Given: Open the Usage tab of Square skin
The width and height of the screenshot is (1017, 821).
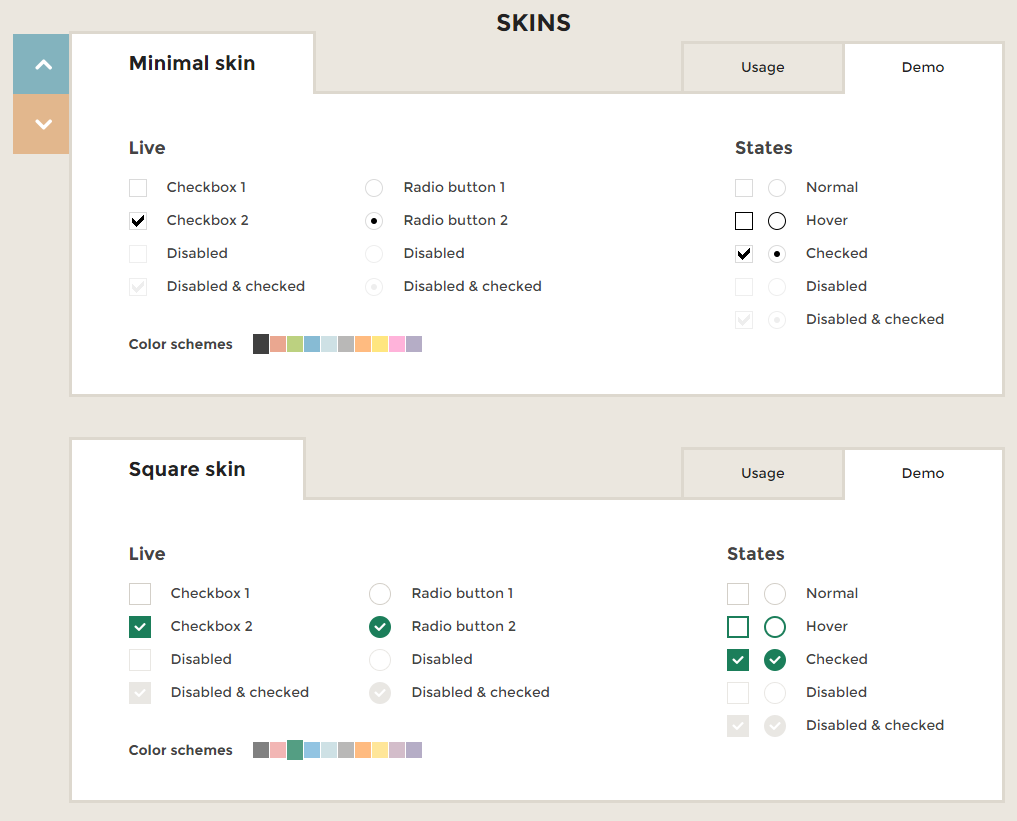Looking at the screenshot, I should 763,473.
